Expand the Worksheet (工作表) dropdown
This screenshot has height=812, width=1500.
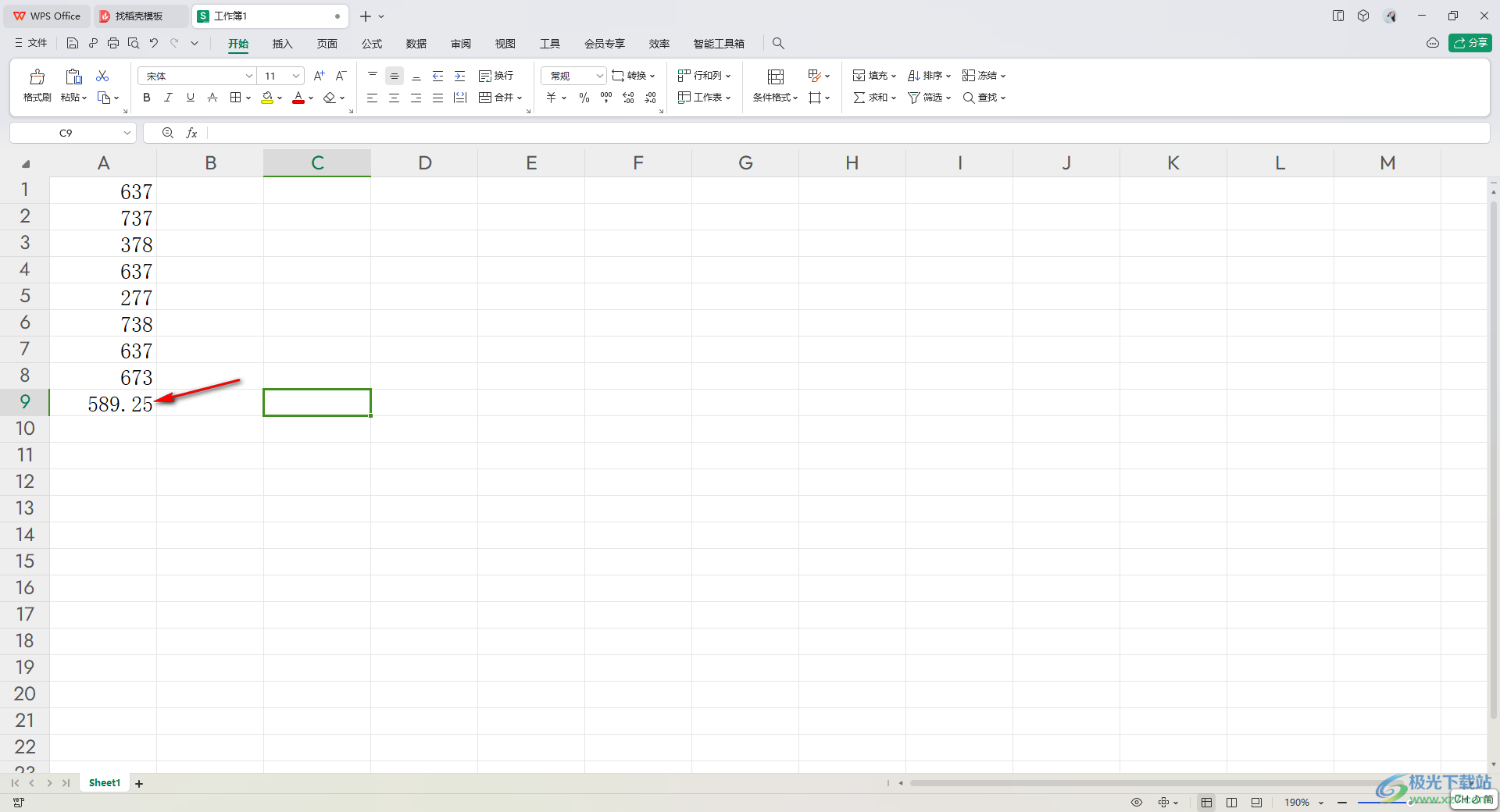[728, 98]
